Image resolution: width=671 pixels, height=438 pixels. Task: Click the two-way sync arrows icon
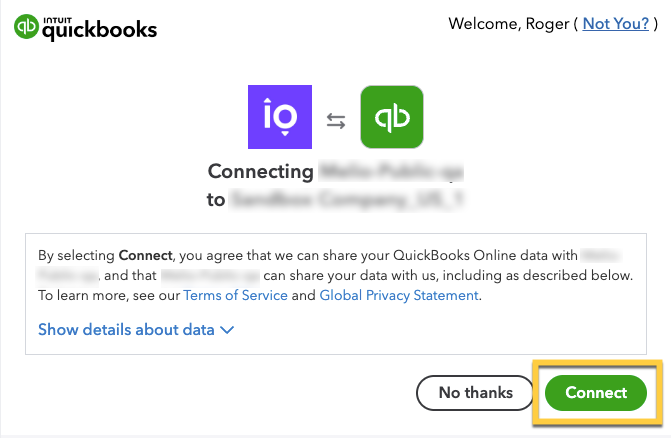coord(336,121)
